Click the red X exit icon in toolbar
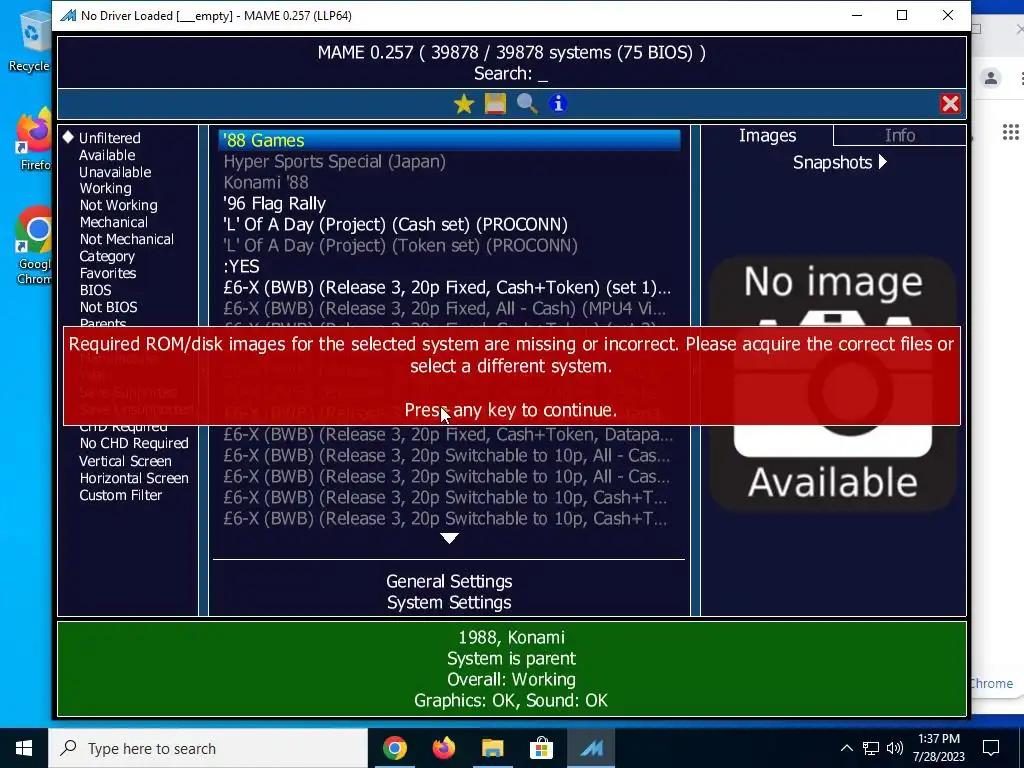The height and width of the screenshot is (768, 1024). click(x=950, y=104)
